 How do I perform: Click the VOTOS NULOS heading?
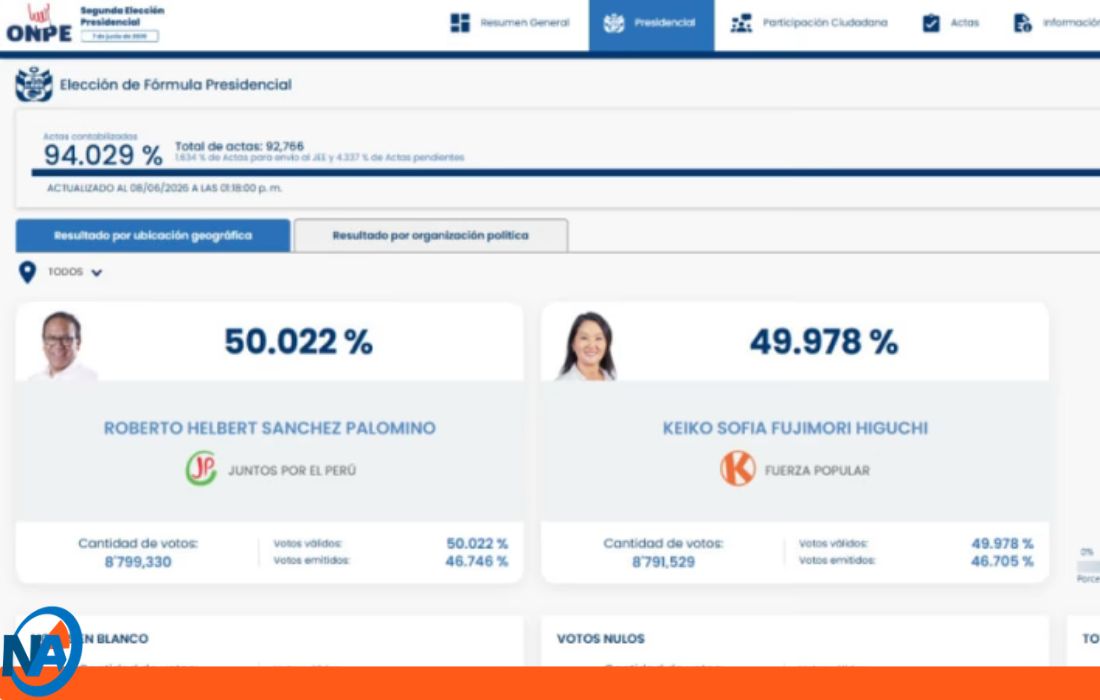coord(601,639)
